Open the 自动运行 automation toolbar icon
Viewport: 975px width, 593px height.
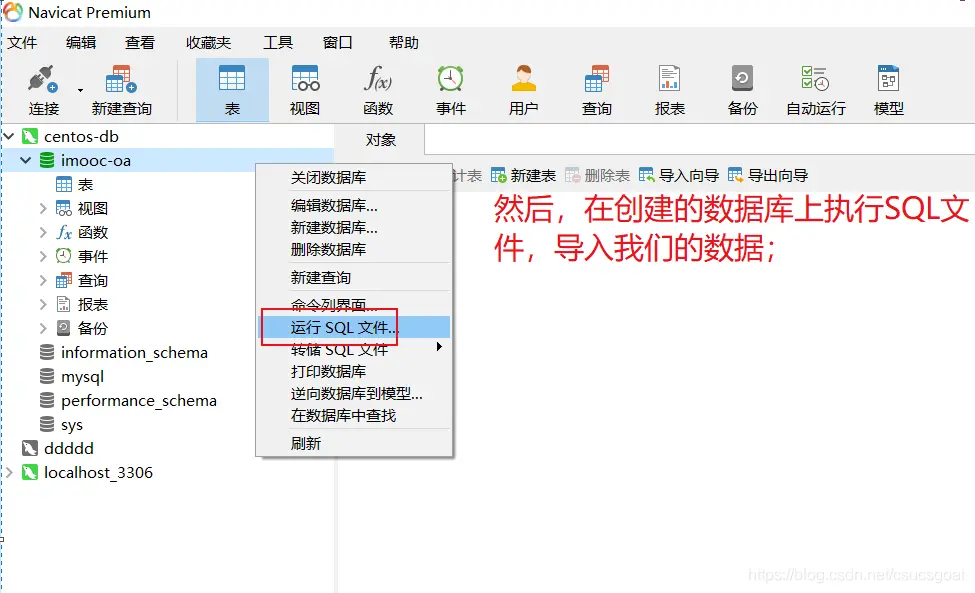(x=815, y=91)
